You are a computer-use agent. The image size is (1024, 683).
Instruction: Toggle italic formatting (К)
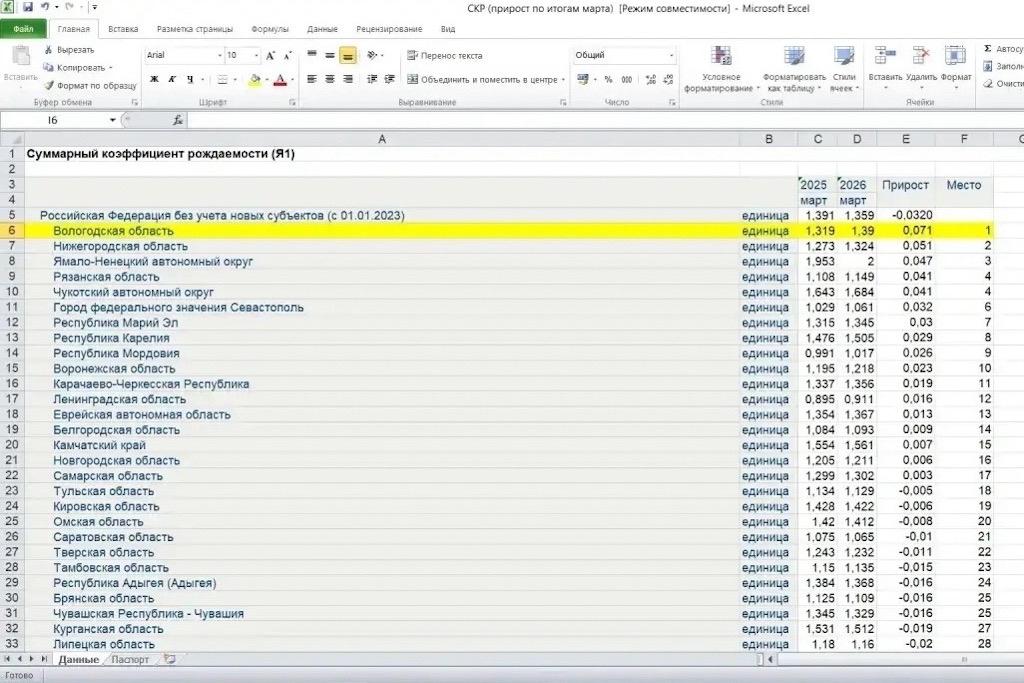pyautogui.click(x=172, y=79)
